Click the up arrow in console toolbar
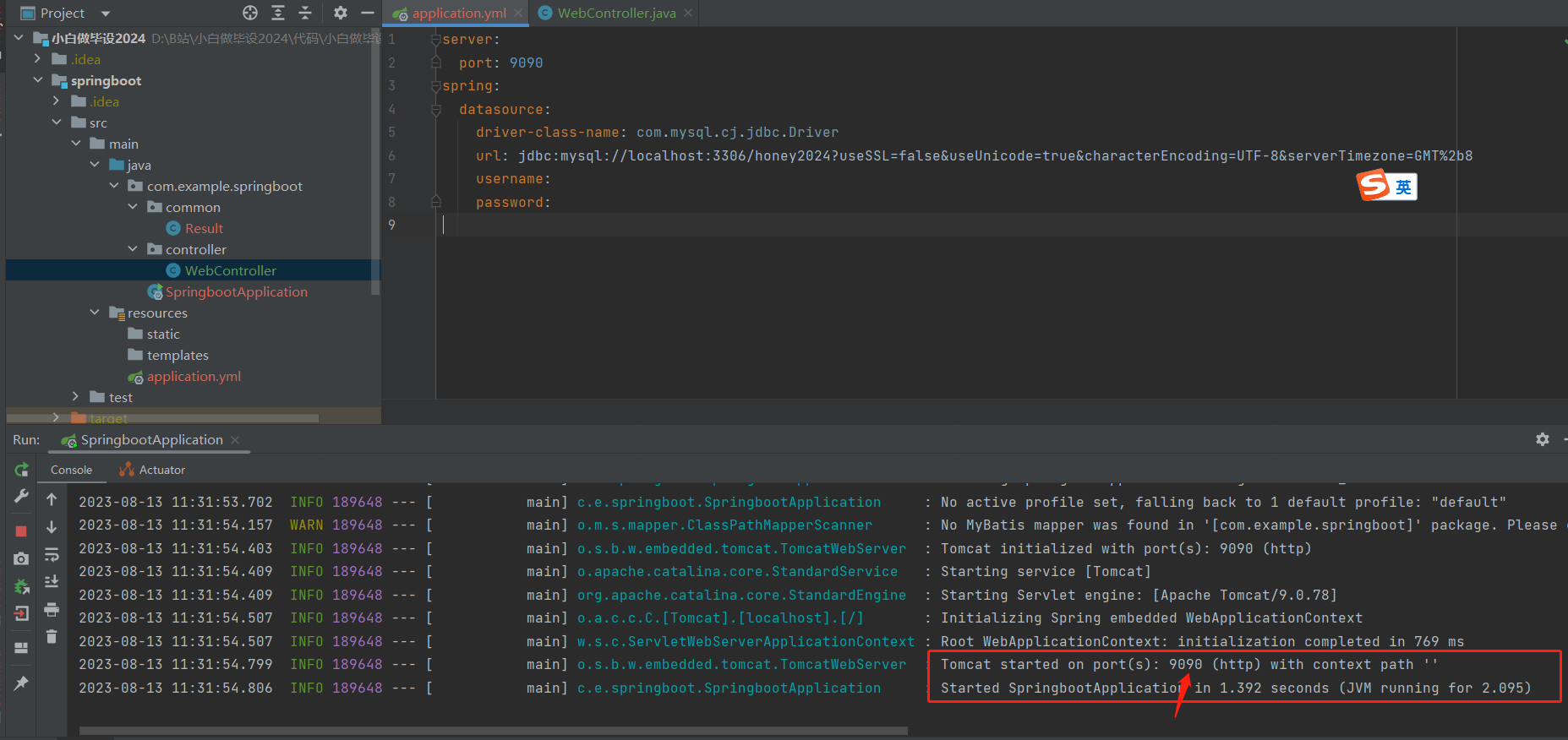 pyautogui.click(x=52, y=499)
